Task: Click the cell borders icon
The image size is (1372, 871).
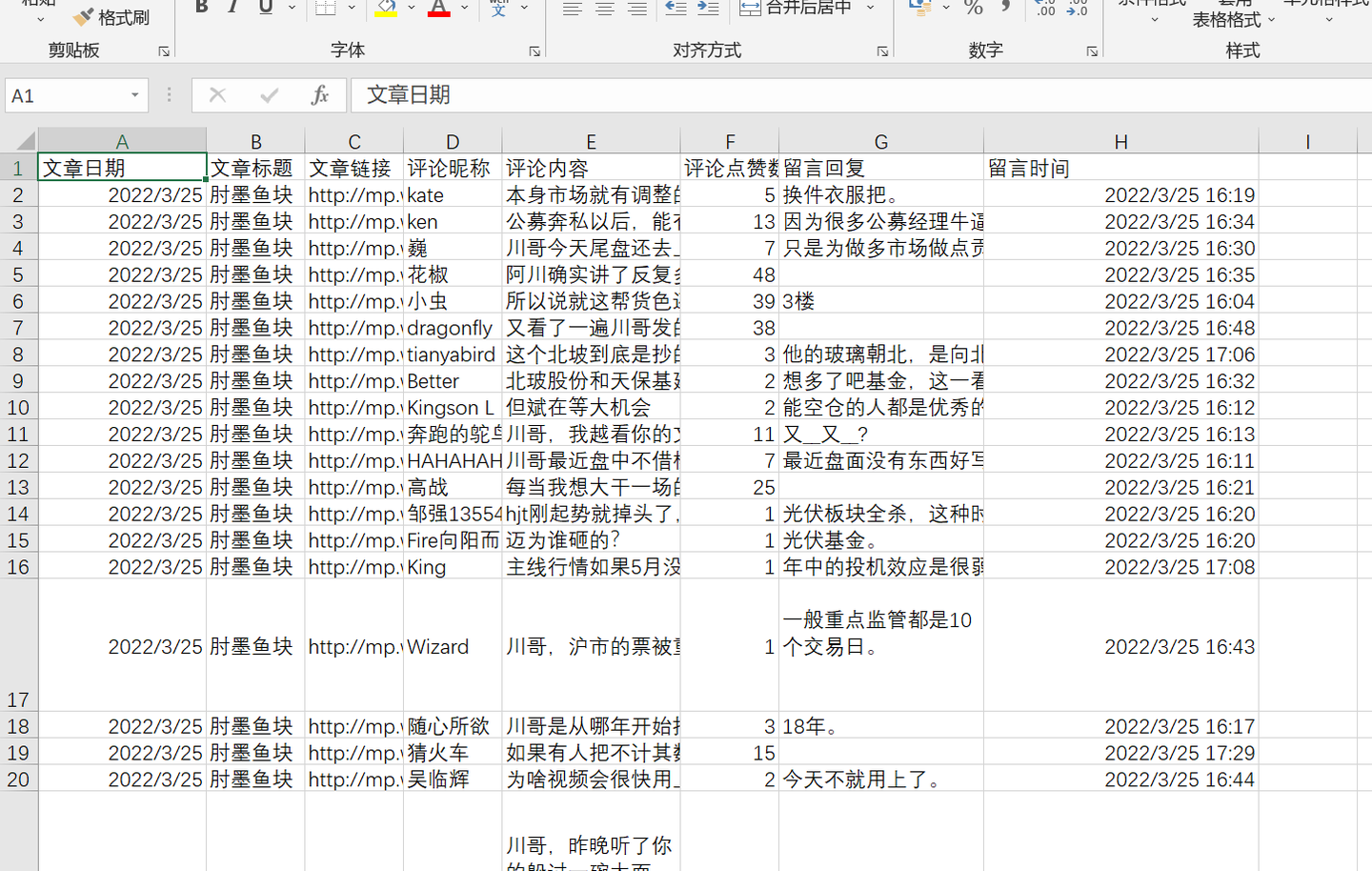Action: tap(326, 8)
